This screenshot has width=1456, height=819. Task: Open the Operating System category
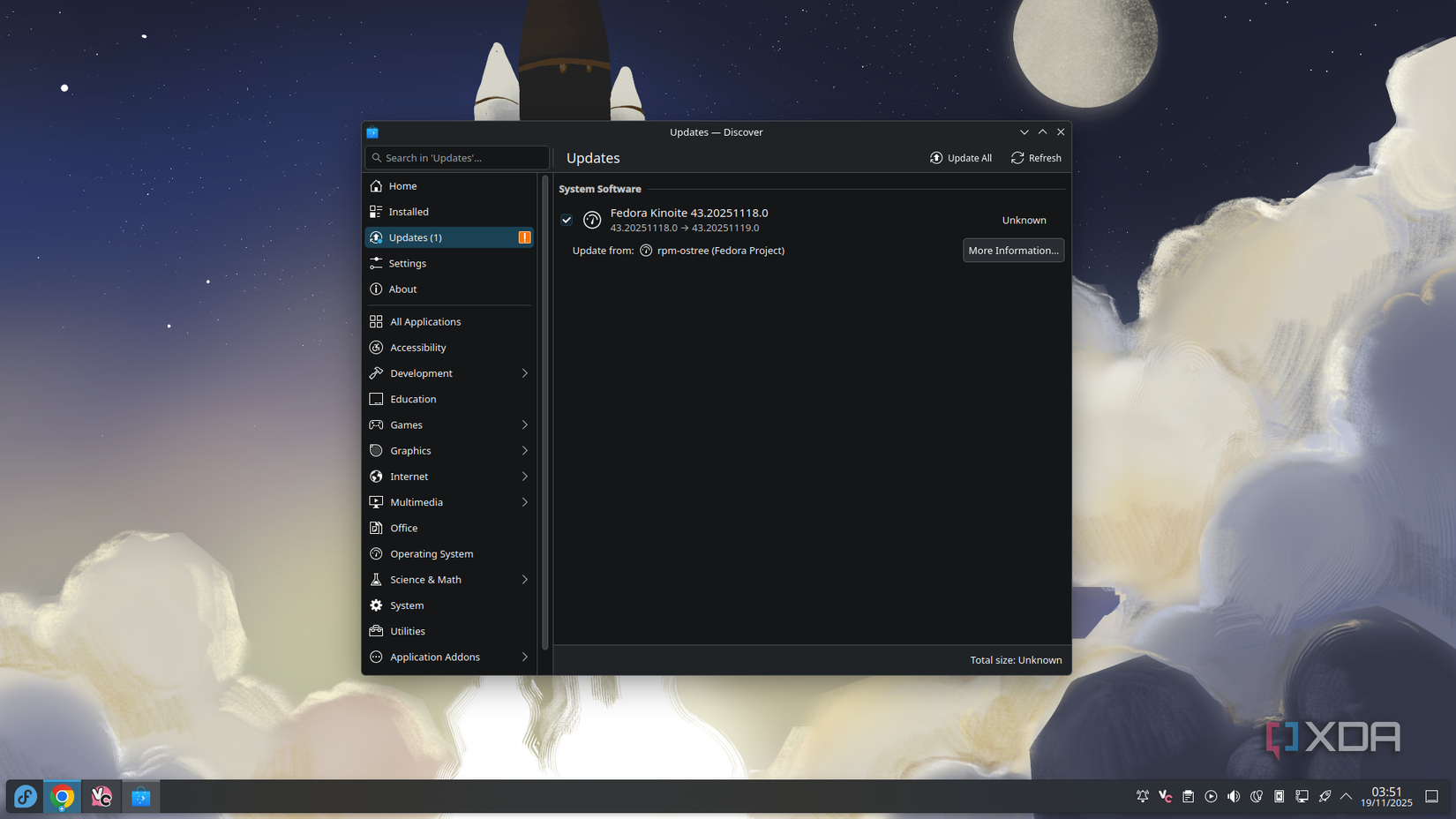click(x=432, y=553)
